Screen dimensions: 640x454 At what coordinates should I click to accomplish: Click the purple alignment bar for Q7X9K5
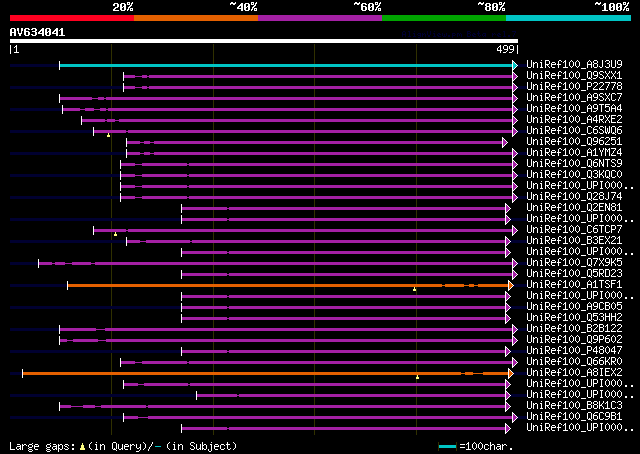pos(276,263)
